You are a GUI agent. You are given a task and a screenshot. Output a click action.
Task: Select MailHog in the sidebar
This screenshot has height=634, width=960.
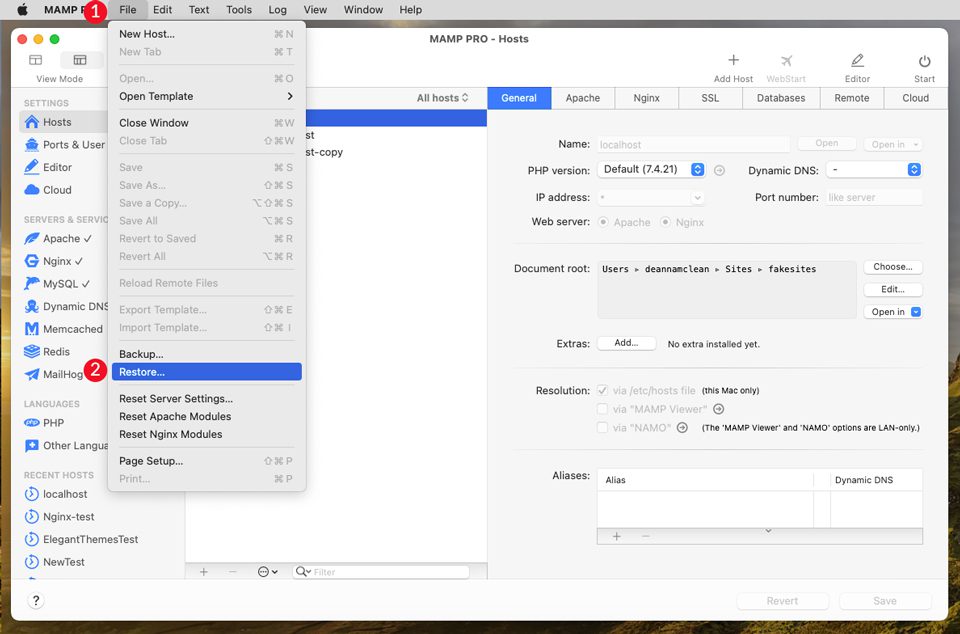[60, 373]
